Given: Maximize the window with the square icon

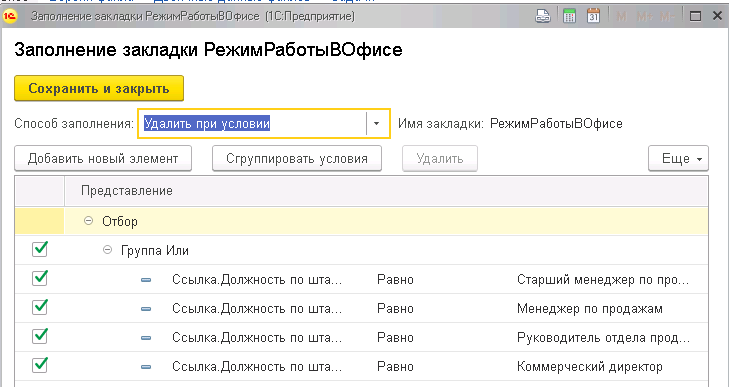Looking at the screenshot, I should pyautogui.click(x=696, y=17).
